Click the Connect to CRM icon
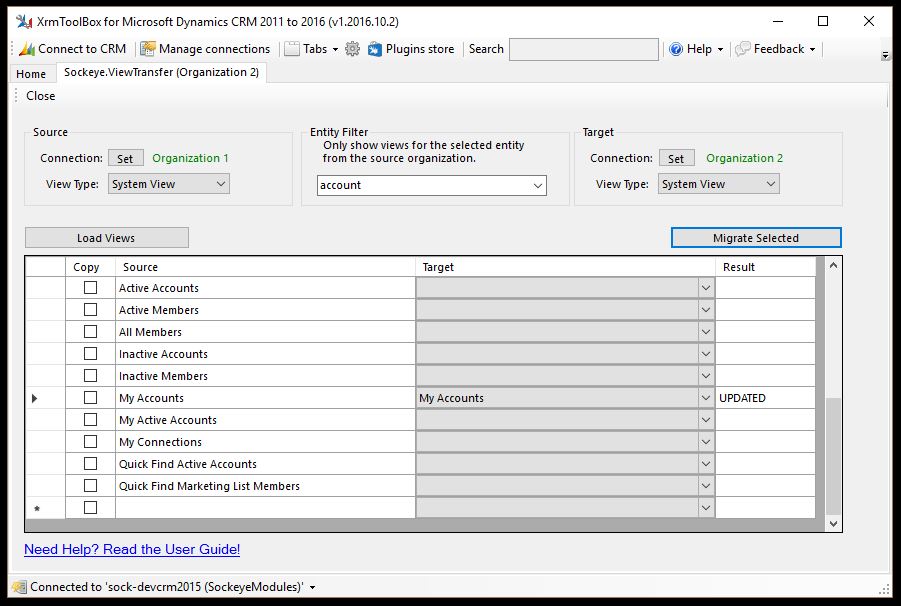Image resolution: width=901 pixels, height=606 pixels. (x=27, y=49)
